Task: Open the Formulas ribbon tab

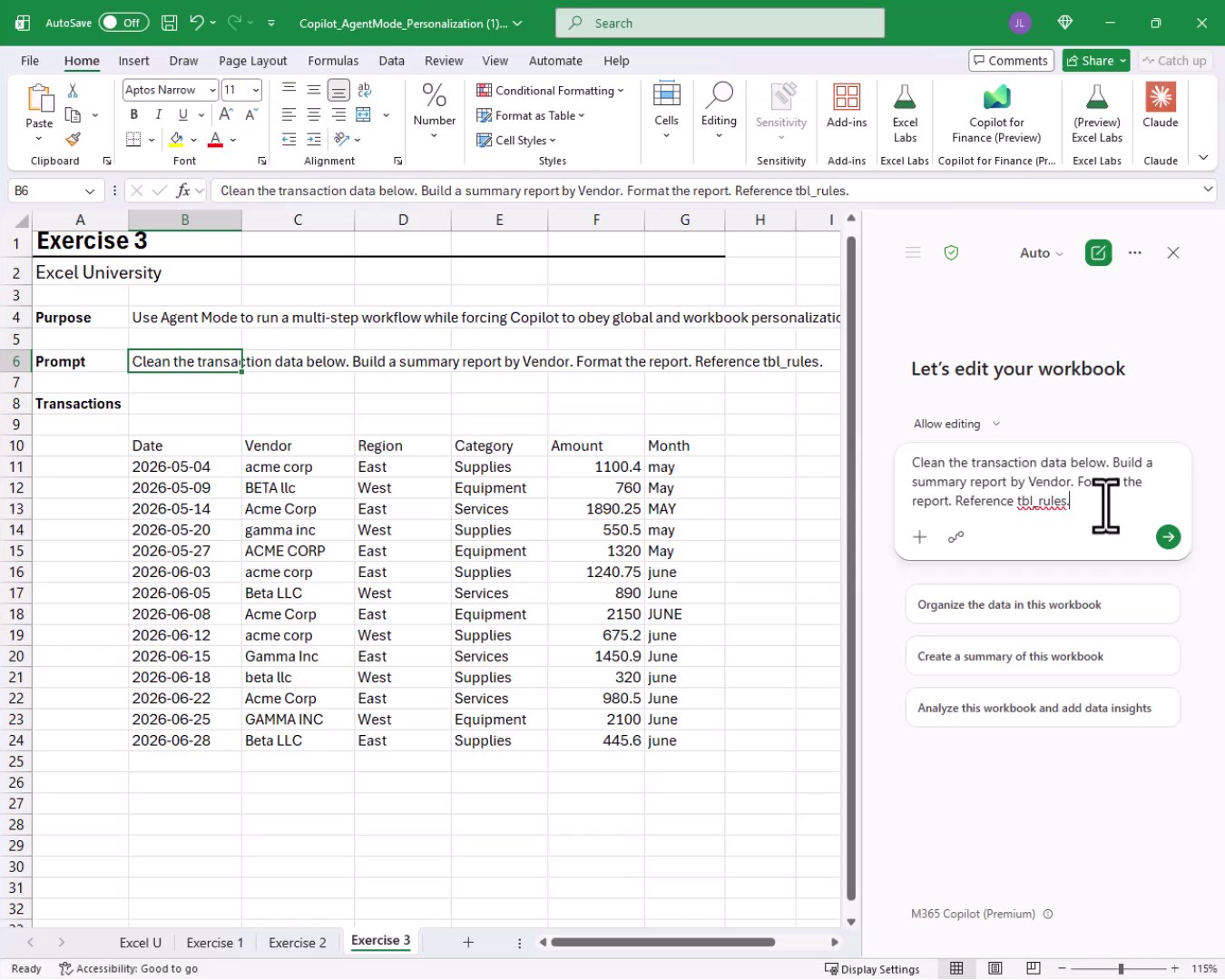Action: (333, 61)
